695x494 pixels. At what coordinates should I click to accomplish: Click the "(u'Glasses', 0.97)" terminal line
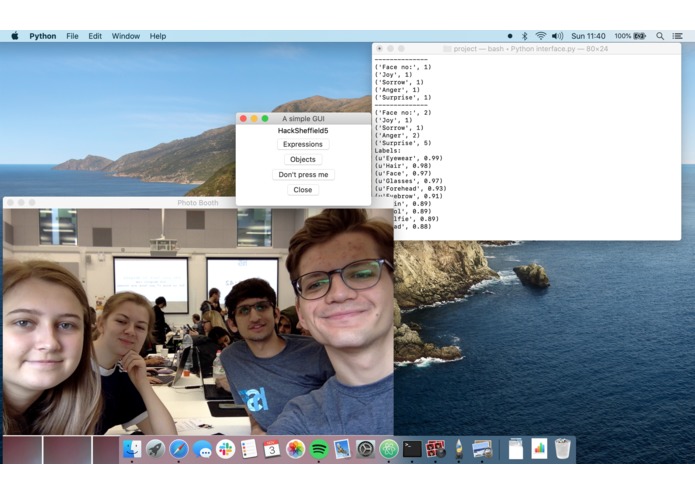[x=409, y=181]
